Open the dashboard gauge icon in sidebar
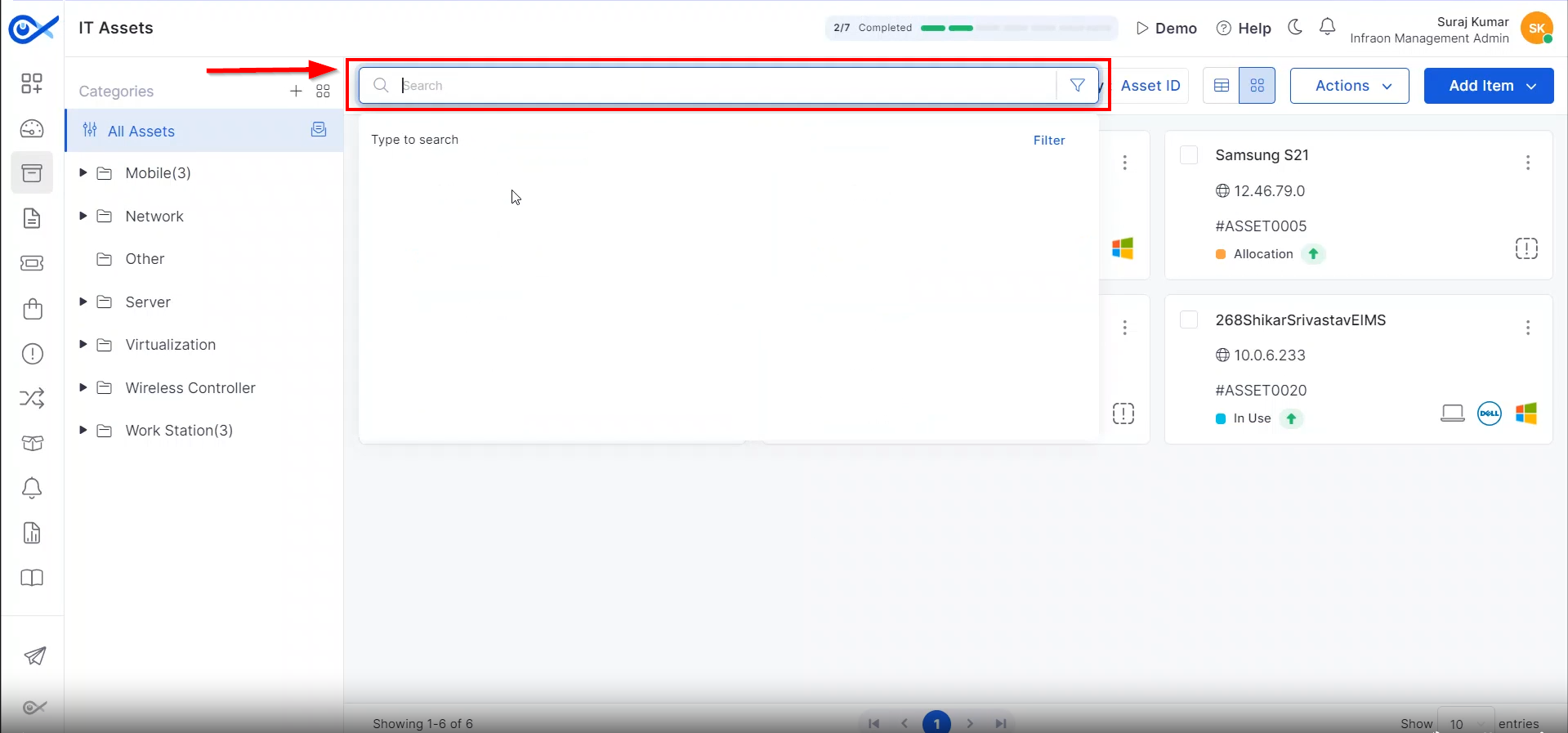Viewport: 1568px width, 733px height. [32, 128]
